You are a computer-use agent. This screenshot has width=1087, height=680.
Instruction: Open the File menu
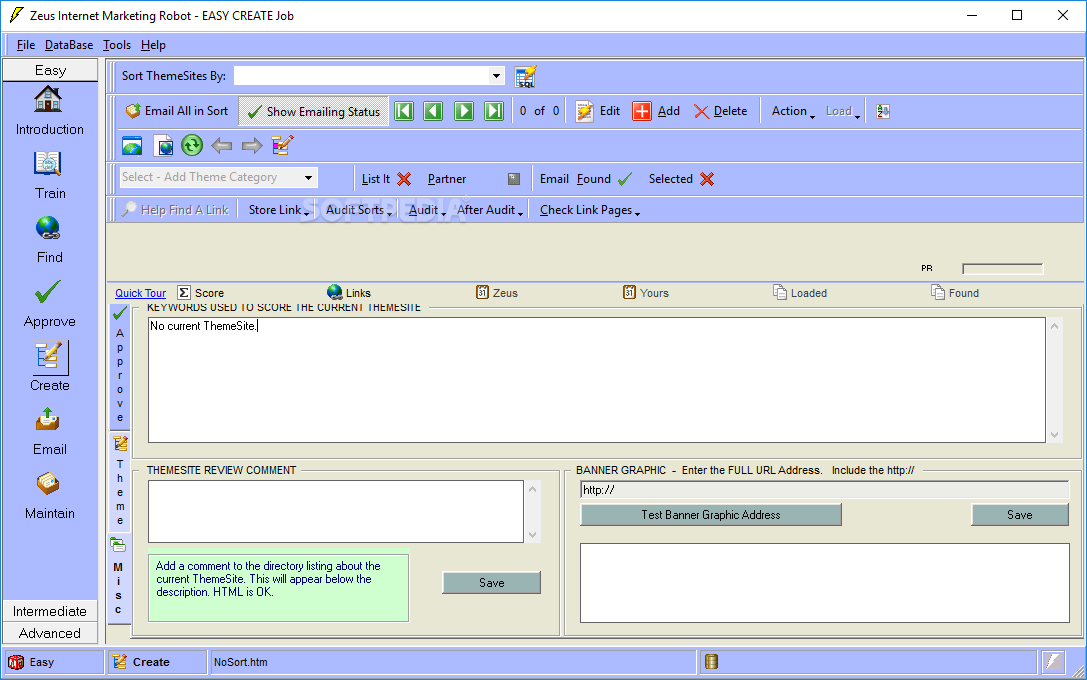[x=26, y=45]
